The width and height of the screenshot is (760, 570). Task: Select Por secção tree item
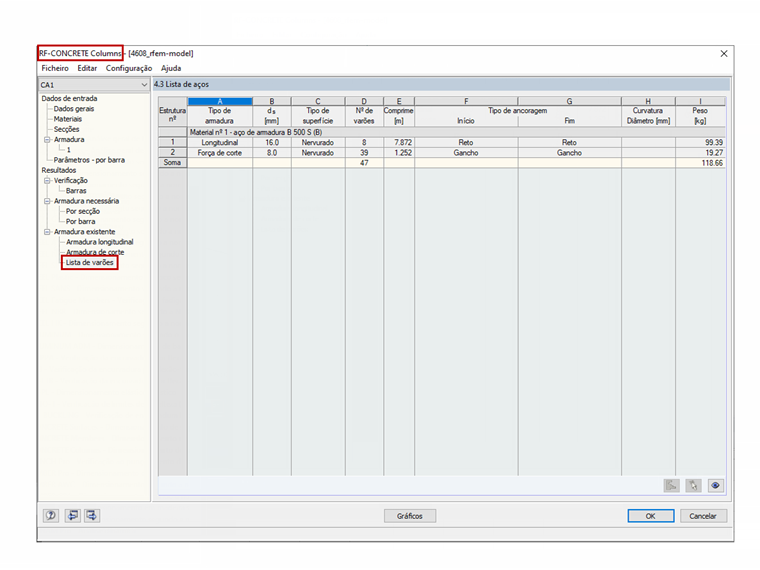click(83, 211)
